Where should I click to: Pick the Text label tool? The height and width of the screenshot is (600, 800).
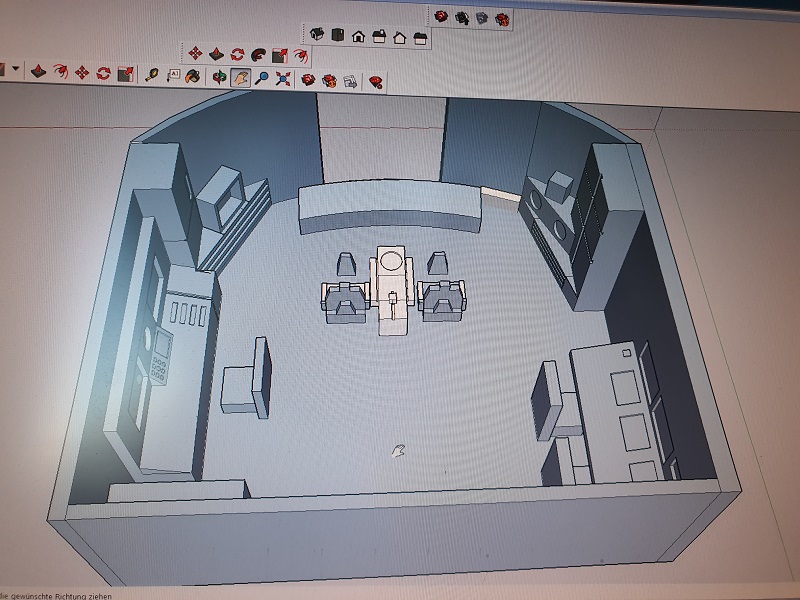(x=173, y=74)
